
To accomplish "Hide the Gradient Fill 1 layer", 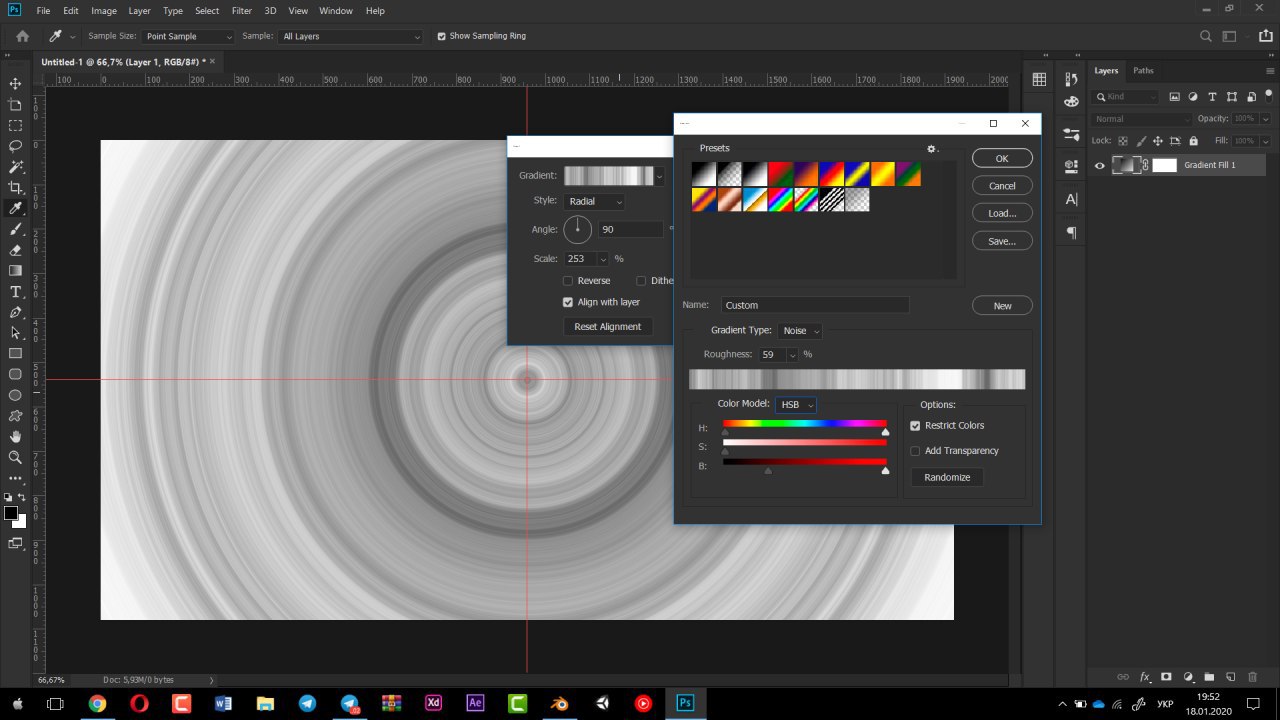I will pyautogui.click(x=1100, y=166).
